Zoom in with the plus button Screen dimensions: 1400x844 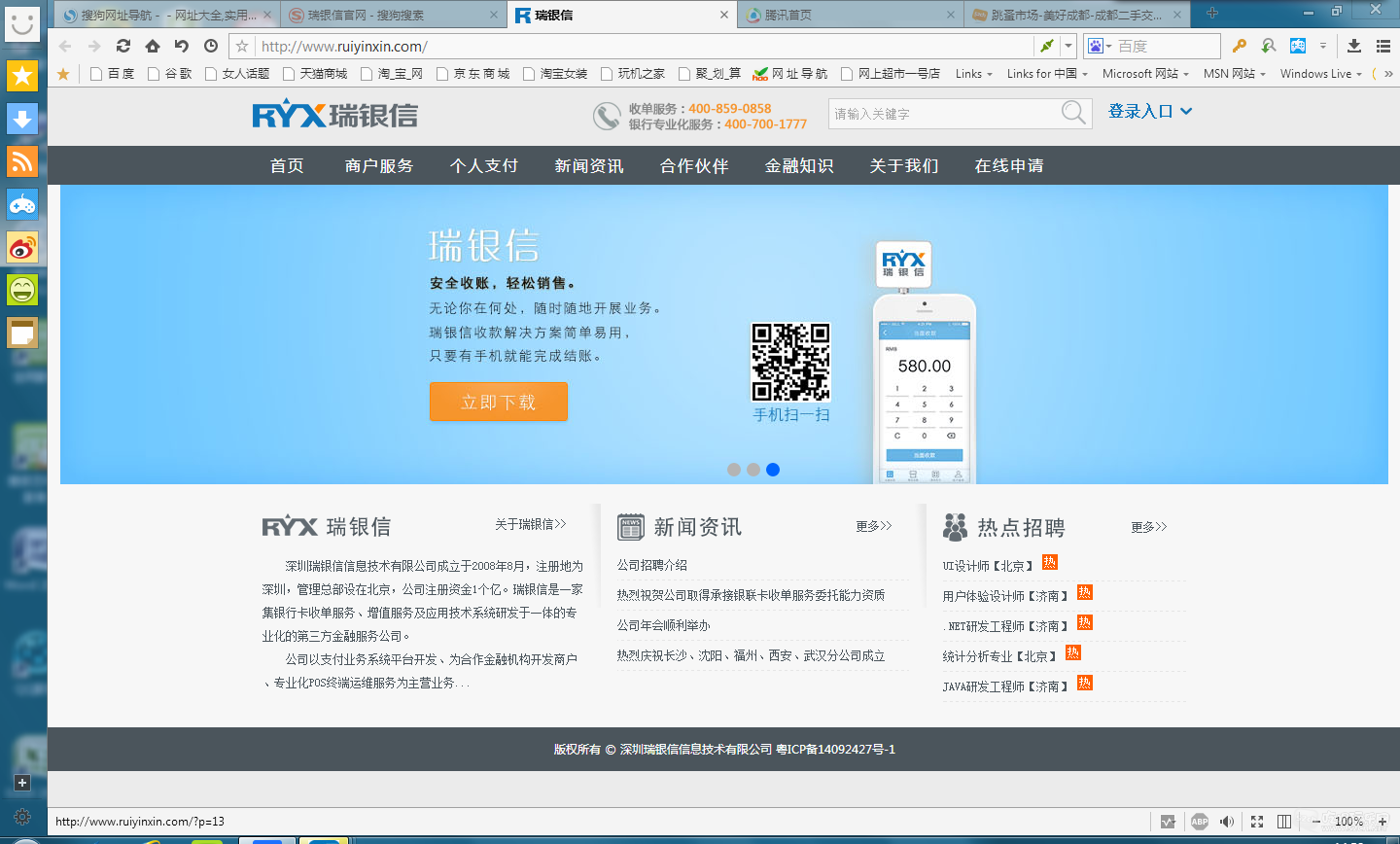(x=1382, y=822)
